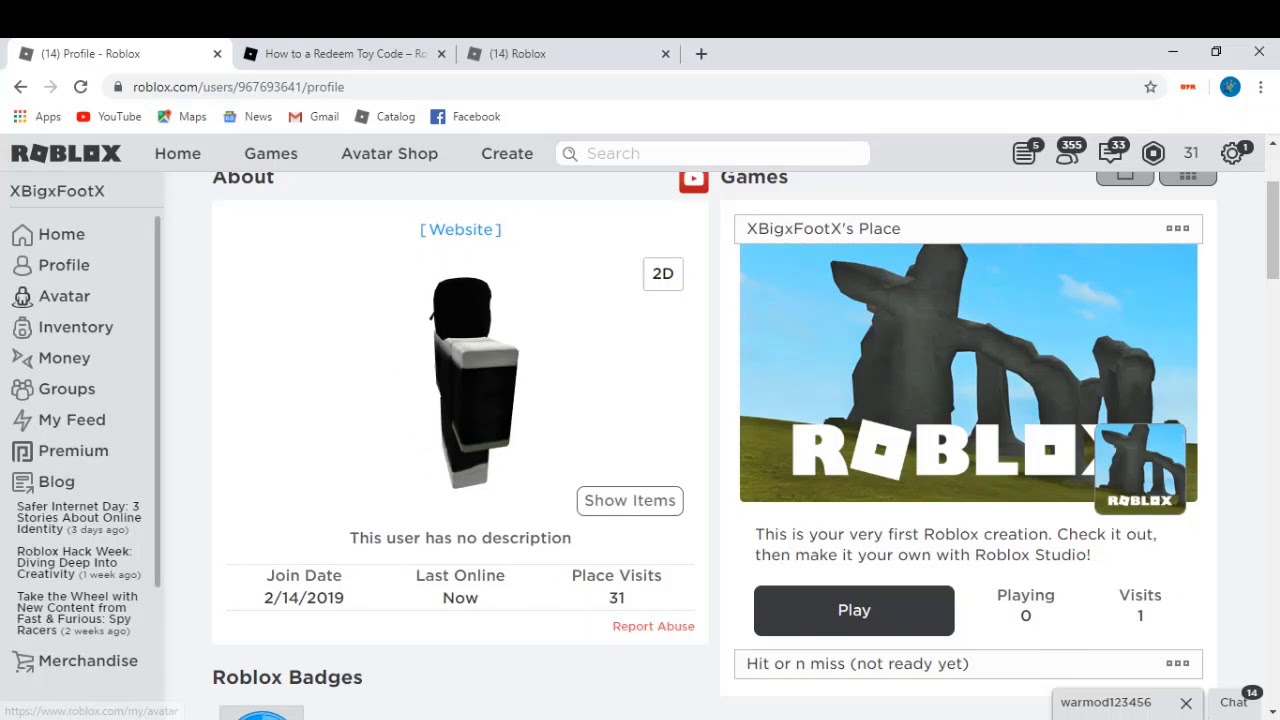The image size is (1280, 720).
Task: Open the [Website] link
Action: pos(460,229)
